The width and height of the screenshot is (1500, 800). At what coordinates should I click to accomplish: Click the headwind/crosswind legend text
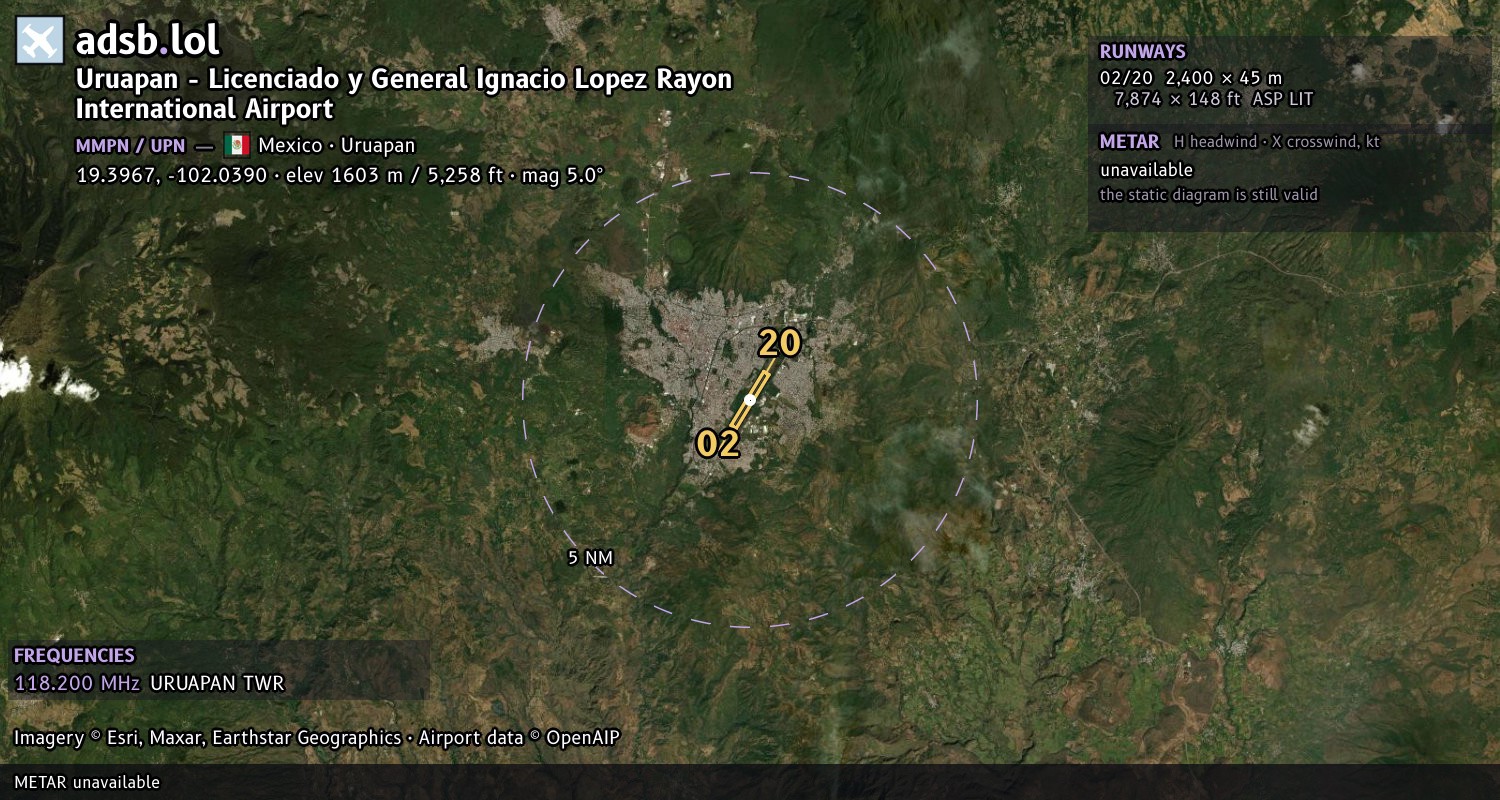pos(1277,142)
